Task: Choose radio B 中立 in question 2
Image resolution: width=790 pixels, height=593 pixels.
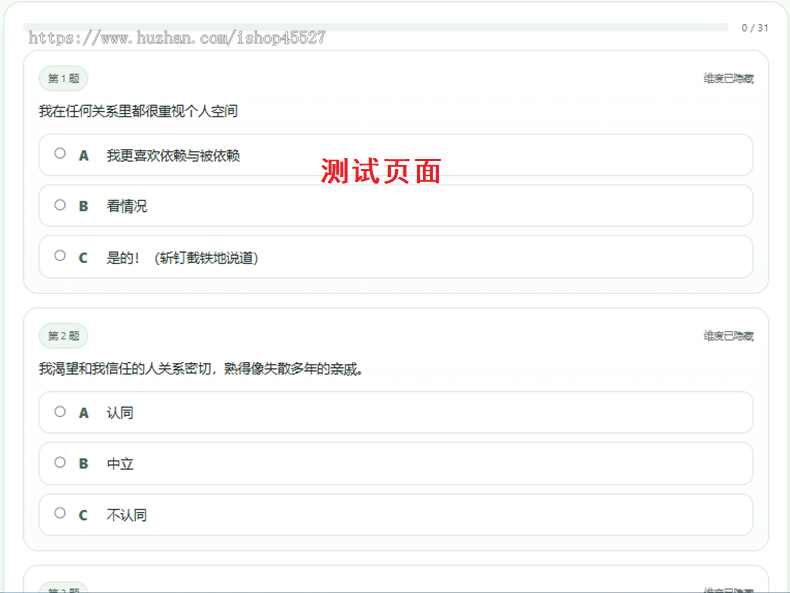Action: point(60,463)
